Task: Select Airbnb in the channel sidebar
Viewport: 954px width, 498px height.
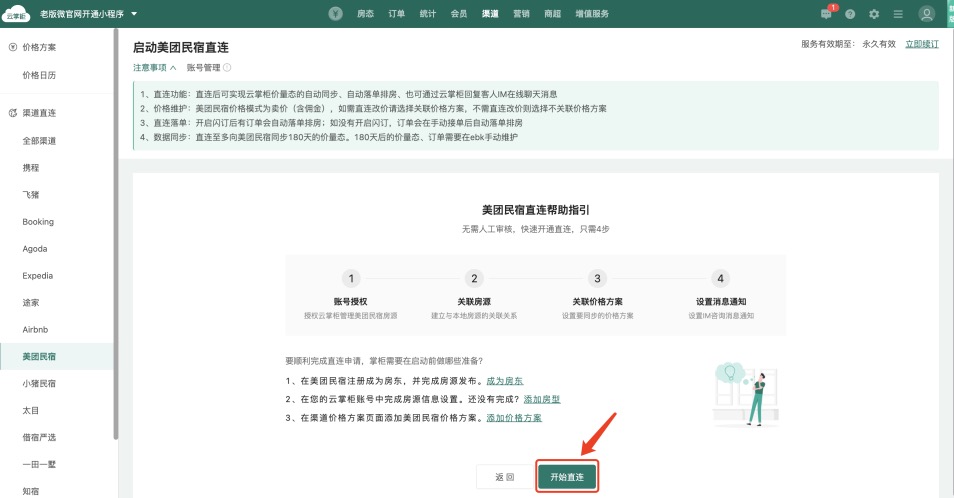Action: [x=36, y=329]
